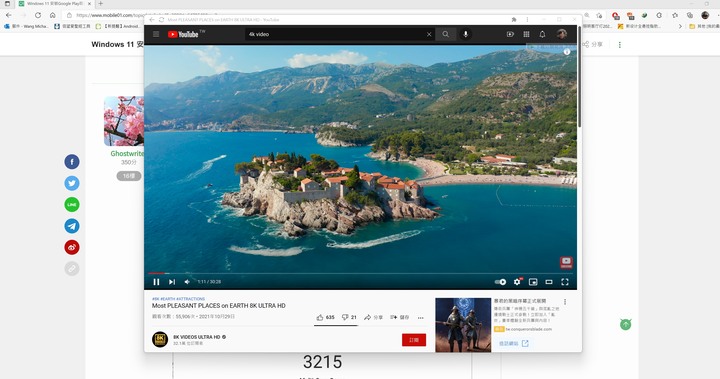
Task: Open YouTube hamburger guide menu
Action: pyautogui.click(x=156, y=34)
